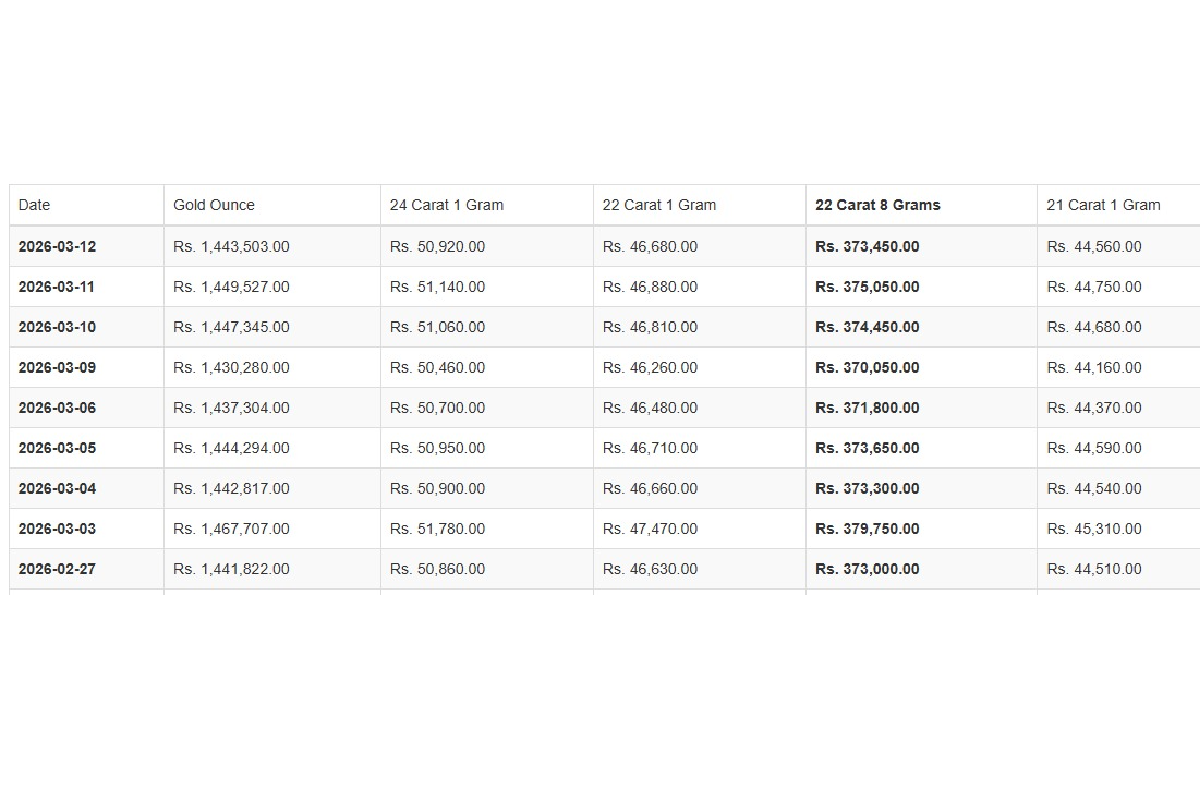
Task: Select the 2026-03-11 date cell
Action: (57, 287)
